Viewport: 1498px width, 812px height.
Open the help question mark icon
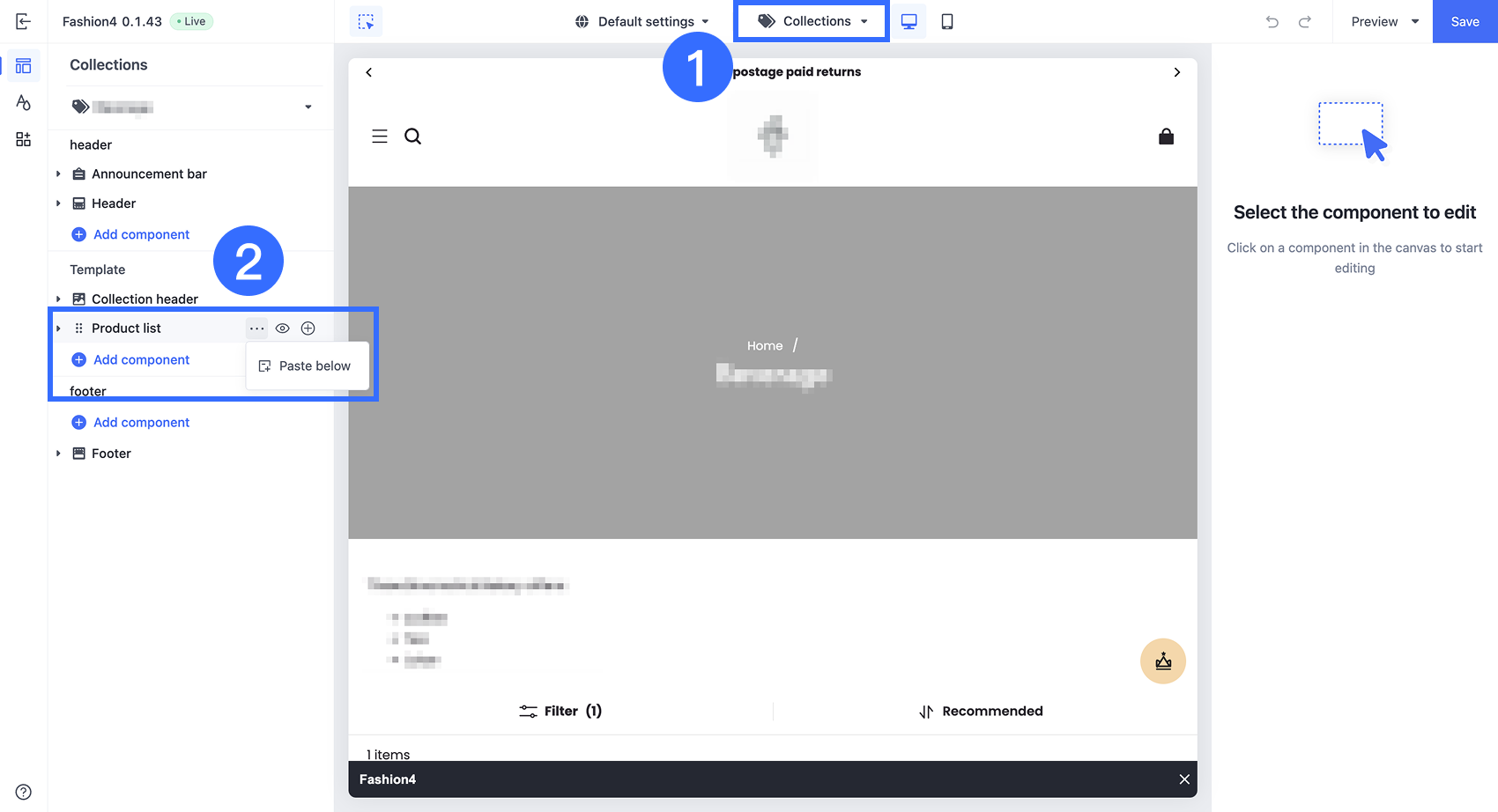(x=24, y=792)
